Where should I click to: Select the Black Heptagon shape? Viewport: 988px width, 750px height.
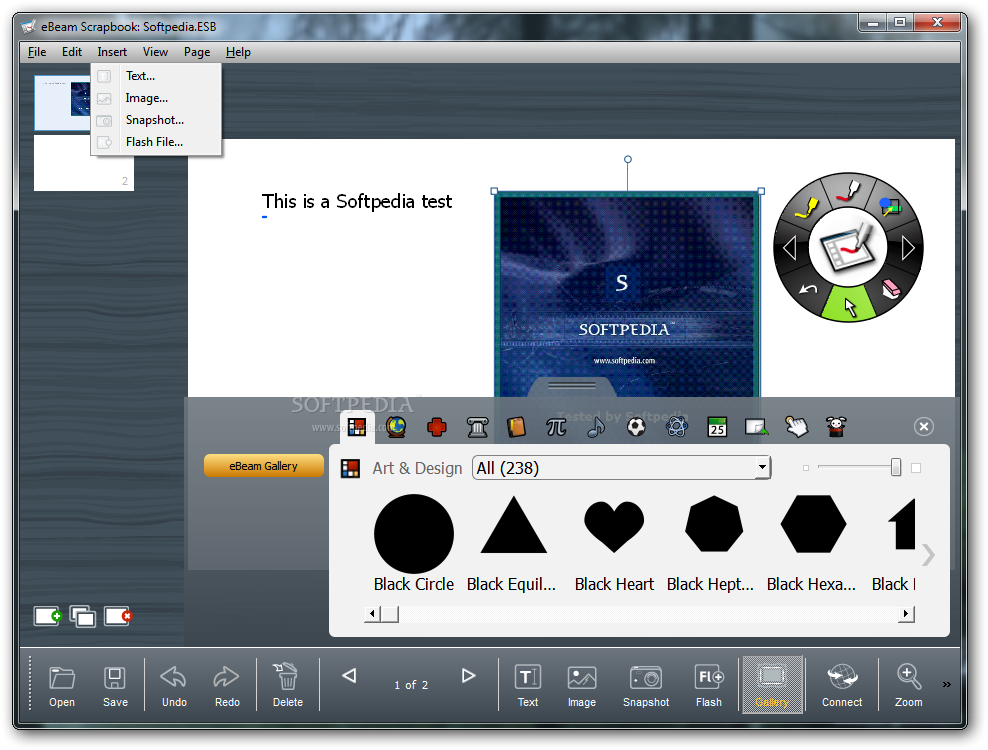(714, 524)
